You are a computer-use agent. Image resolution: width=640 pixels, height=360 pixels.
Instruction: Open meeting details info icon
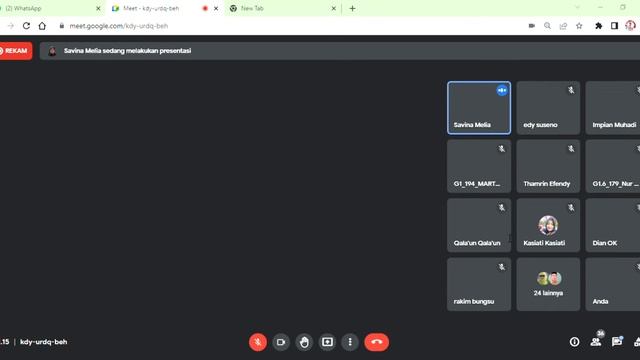pos(574,342)
